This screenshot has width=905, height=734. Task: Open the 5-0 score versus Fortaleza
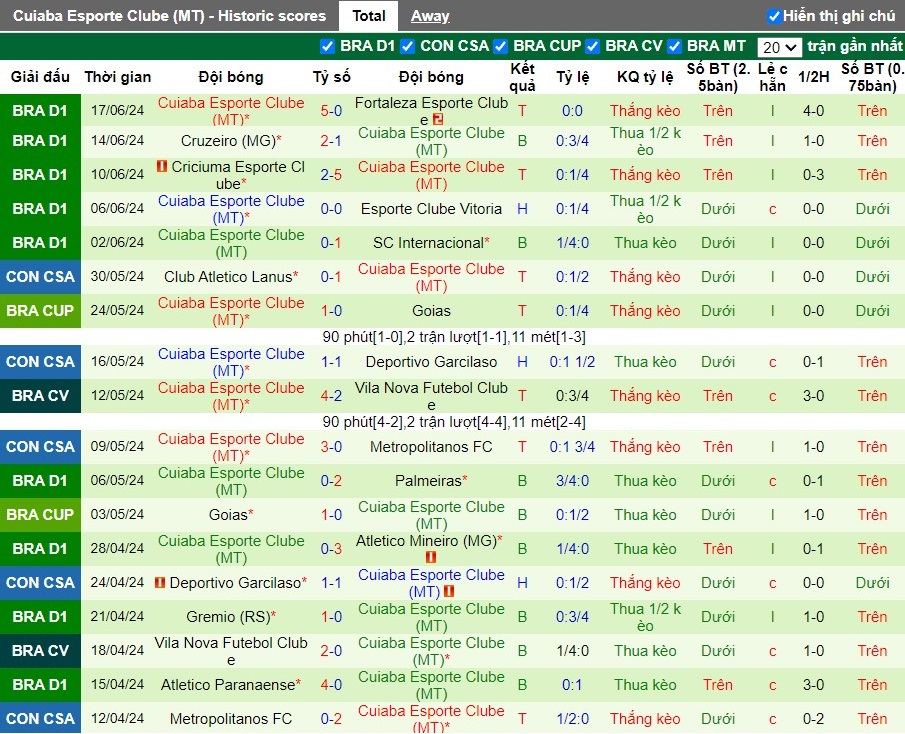[x=331, y=111]
